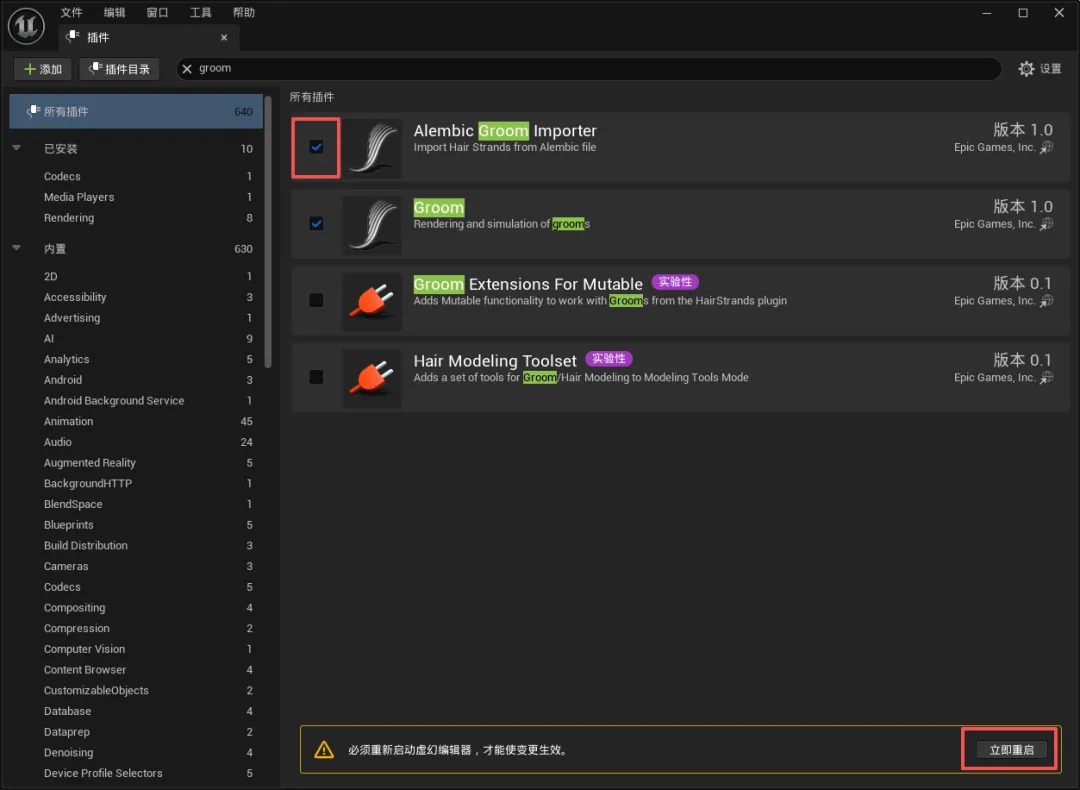Open the 帮助 menu

click(244, 12)
